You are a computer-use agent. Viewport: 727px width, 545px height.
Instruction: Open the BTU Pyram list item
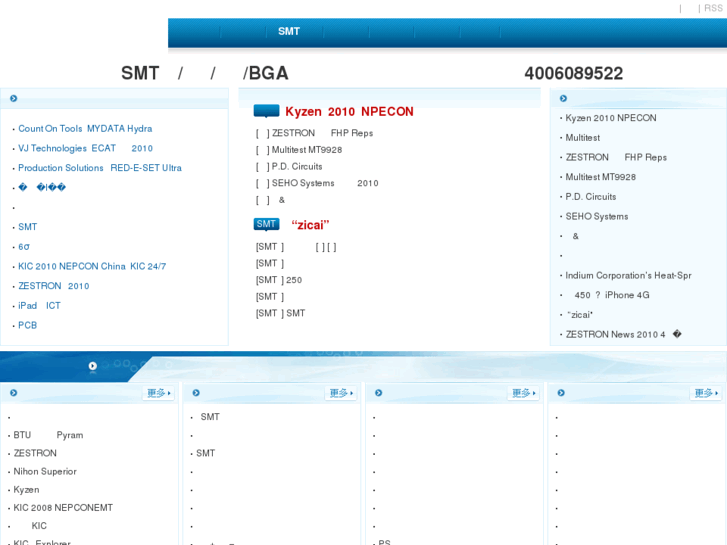pyautogui.click(x=48, y=435)
